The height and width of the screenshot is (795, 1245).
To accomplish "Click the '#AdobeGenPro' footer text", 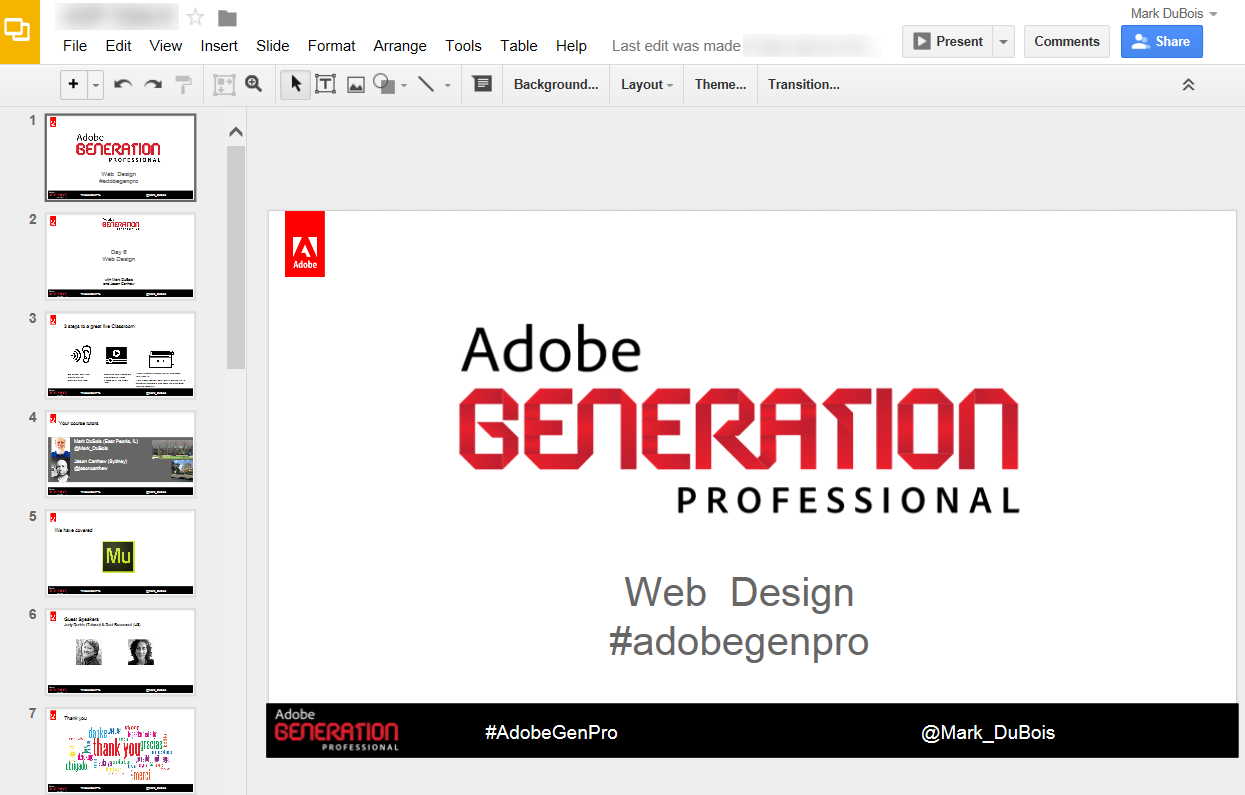I will pyautogui.click(x=551, y=733).
